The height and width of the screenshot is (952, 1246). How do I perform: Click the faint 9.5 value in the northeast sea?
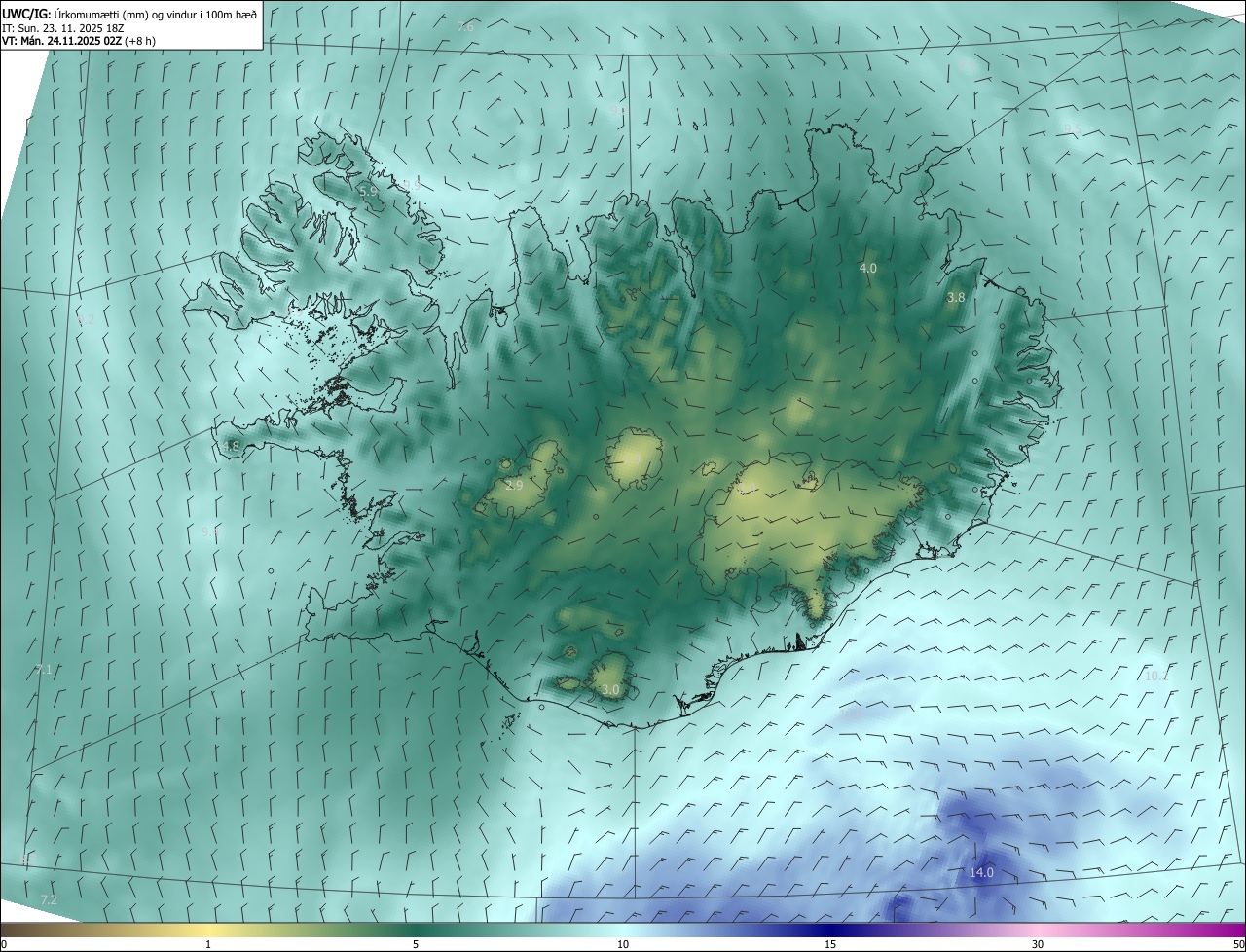click(1072, 128)
